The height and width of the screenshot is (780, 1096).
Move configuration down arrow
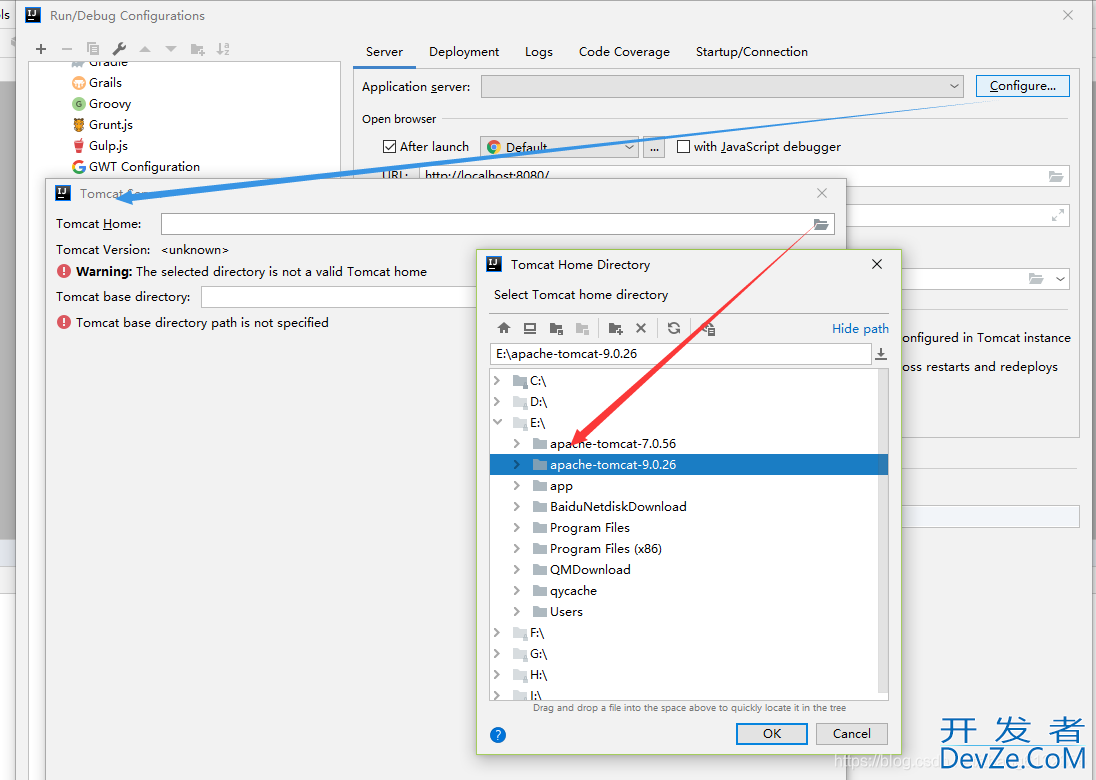point(171,49)
